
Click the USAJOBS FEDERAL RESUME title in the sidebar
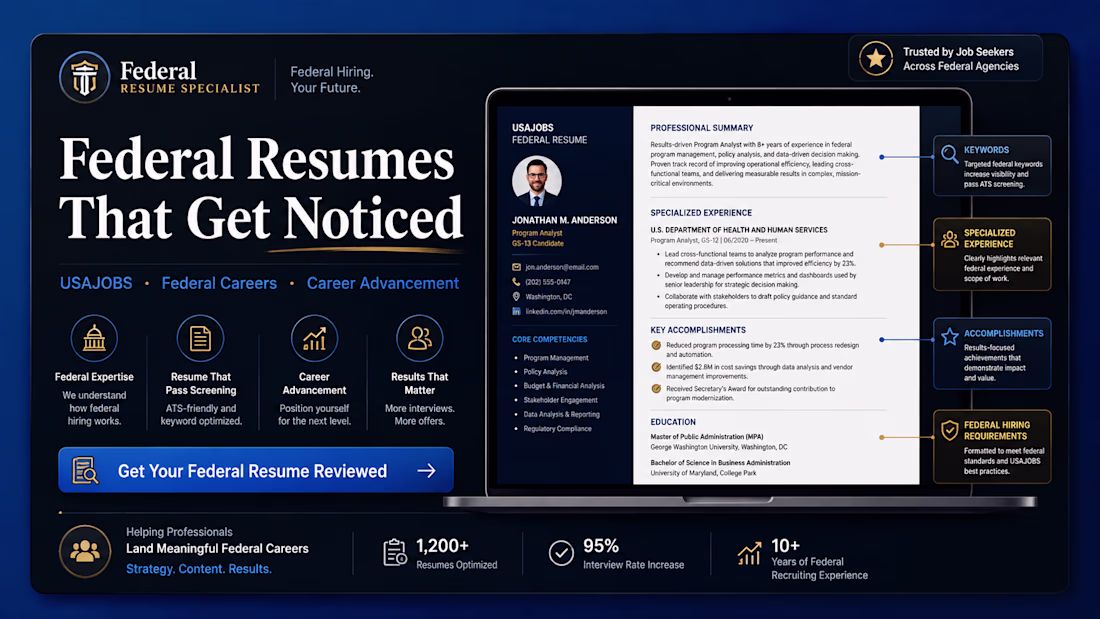(x=549, y=133)
